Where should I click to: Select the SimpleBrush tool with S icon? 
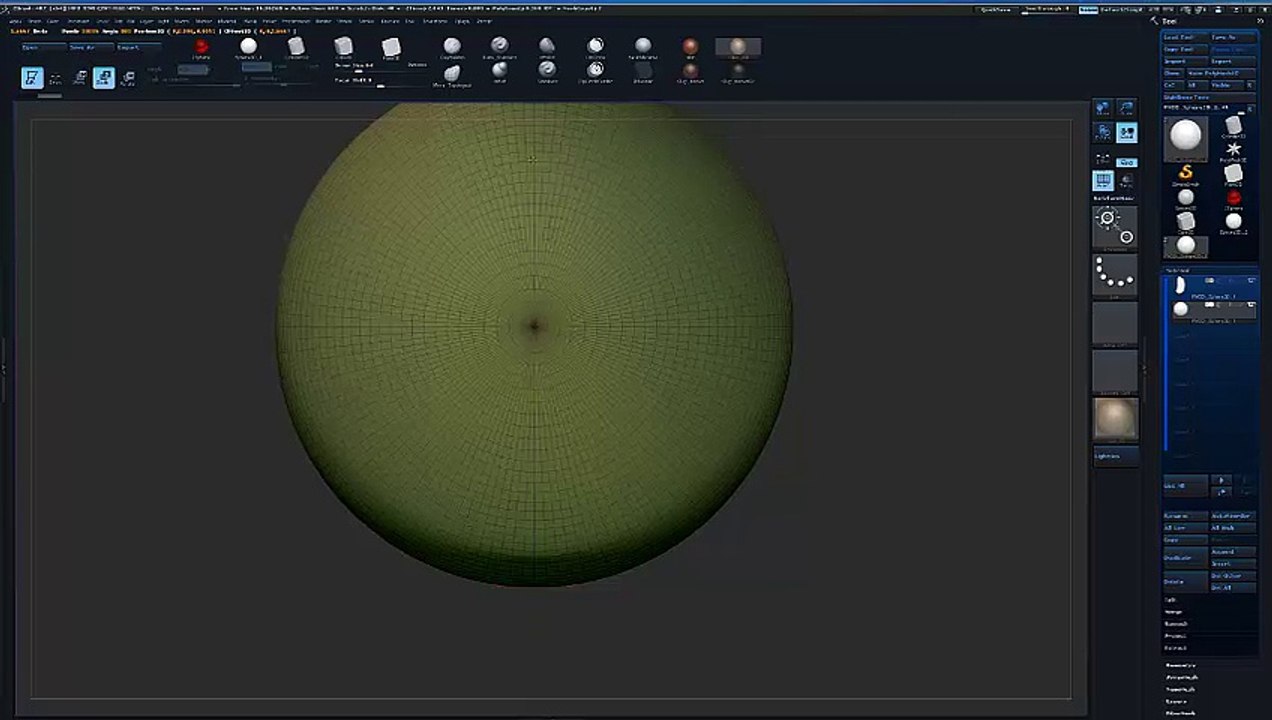[1185, 173]
